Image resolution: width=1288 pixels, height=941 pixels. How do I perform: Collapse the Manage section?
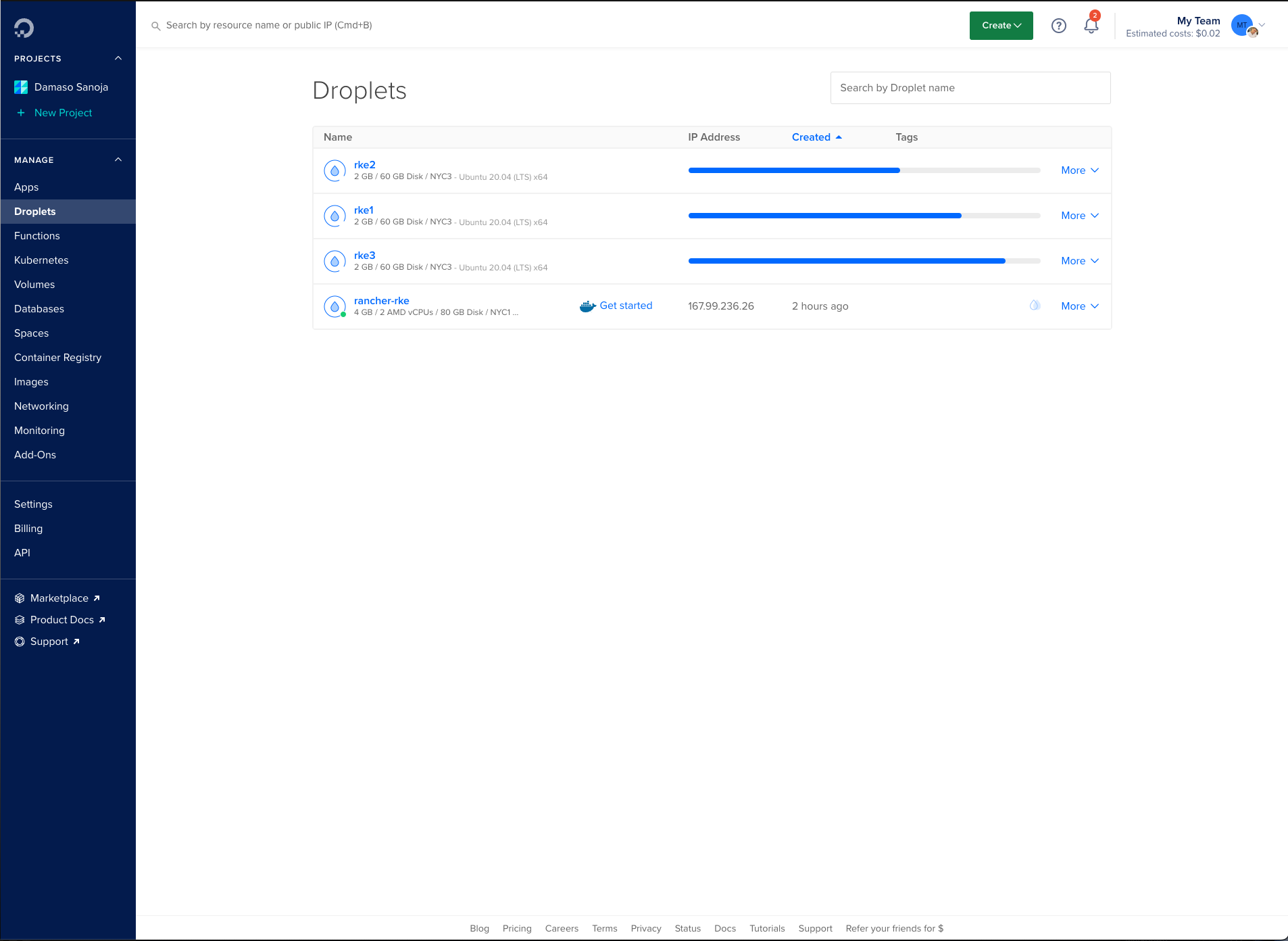(118, 160)
